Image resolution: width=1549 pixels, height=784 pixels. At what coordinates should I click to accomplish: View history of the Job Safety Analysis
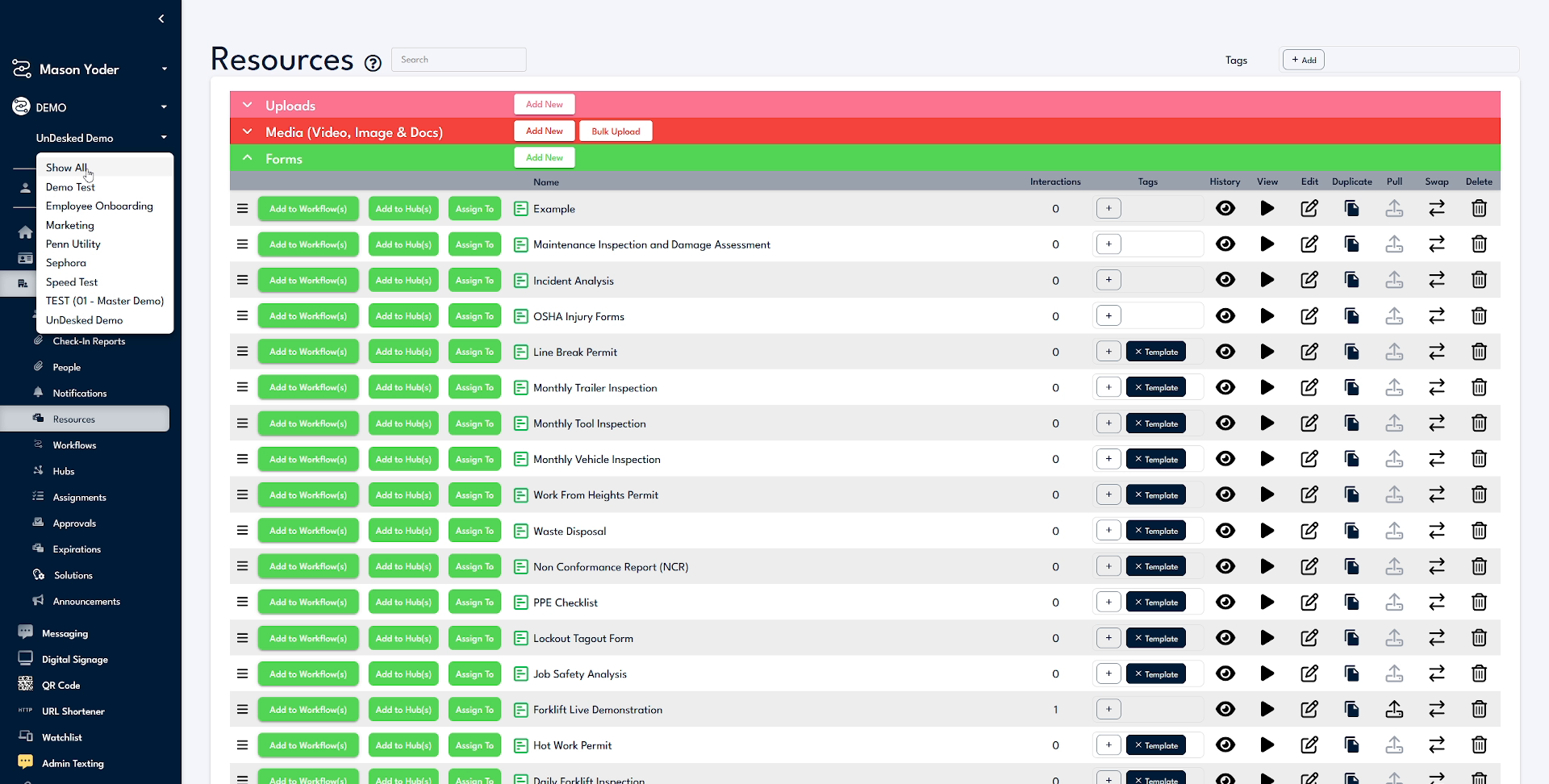(x=1225, y=673)
